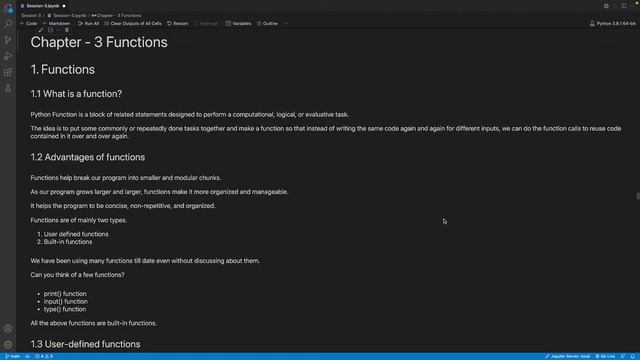Click the 'Python Function is a block' sentence
The height and width of the screenshot is (360, 640).
(x=190, y=115)
